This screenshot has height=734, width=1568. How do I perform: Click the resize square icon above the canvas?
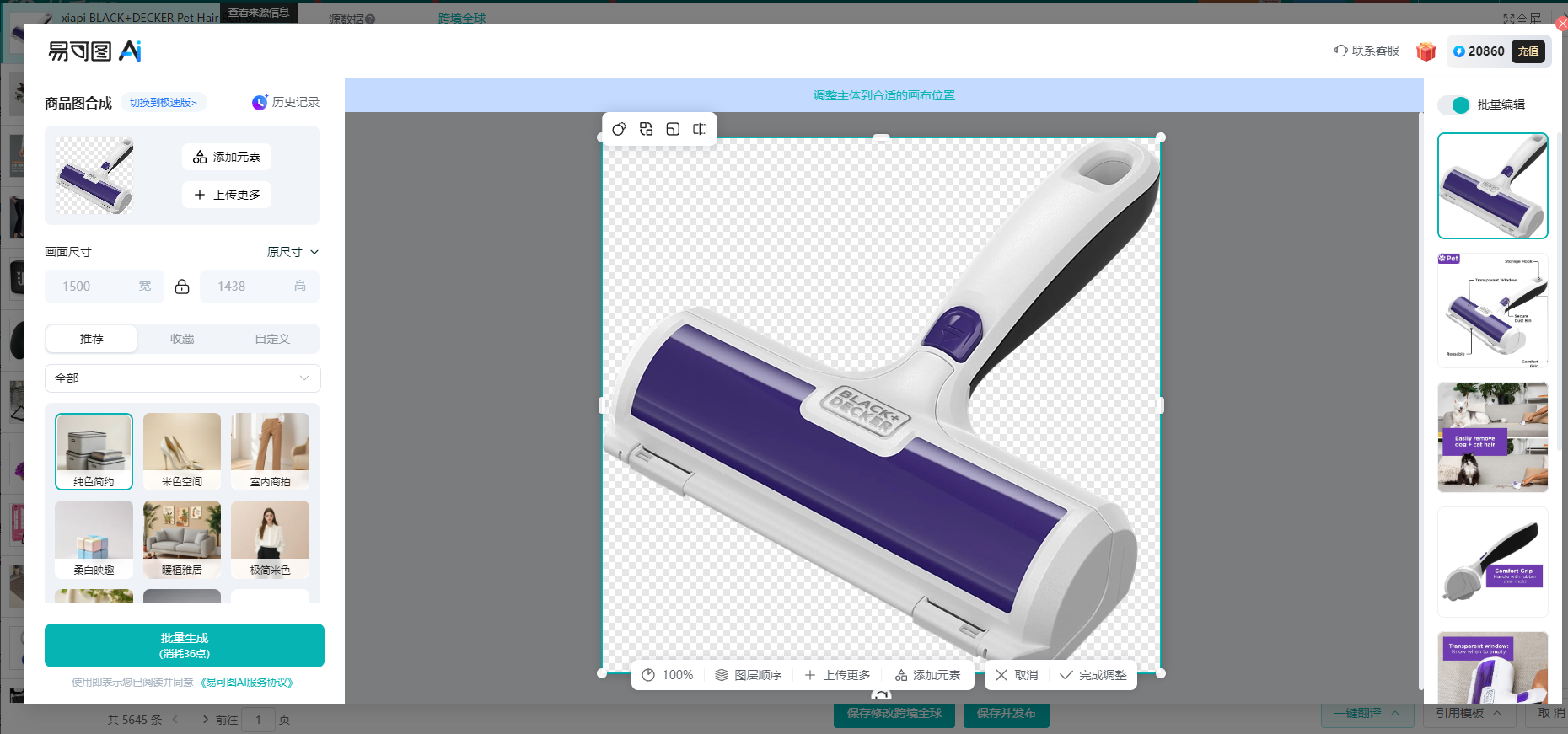(x=673, y=129)
